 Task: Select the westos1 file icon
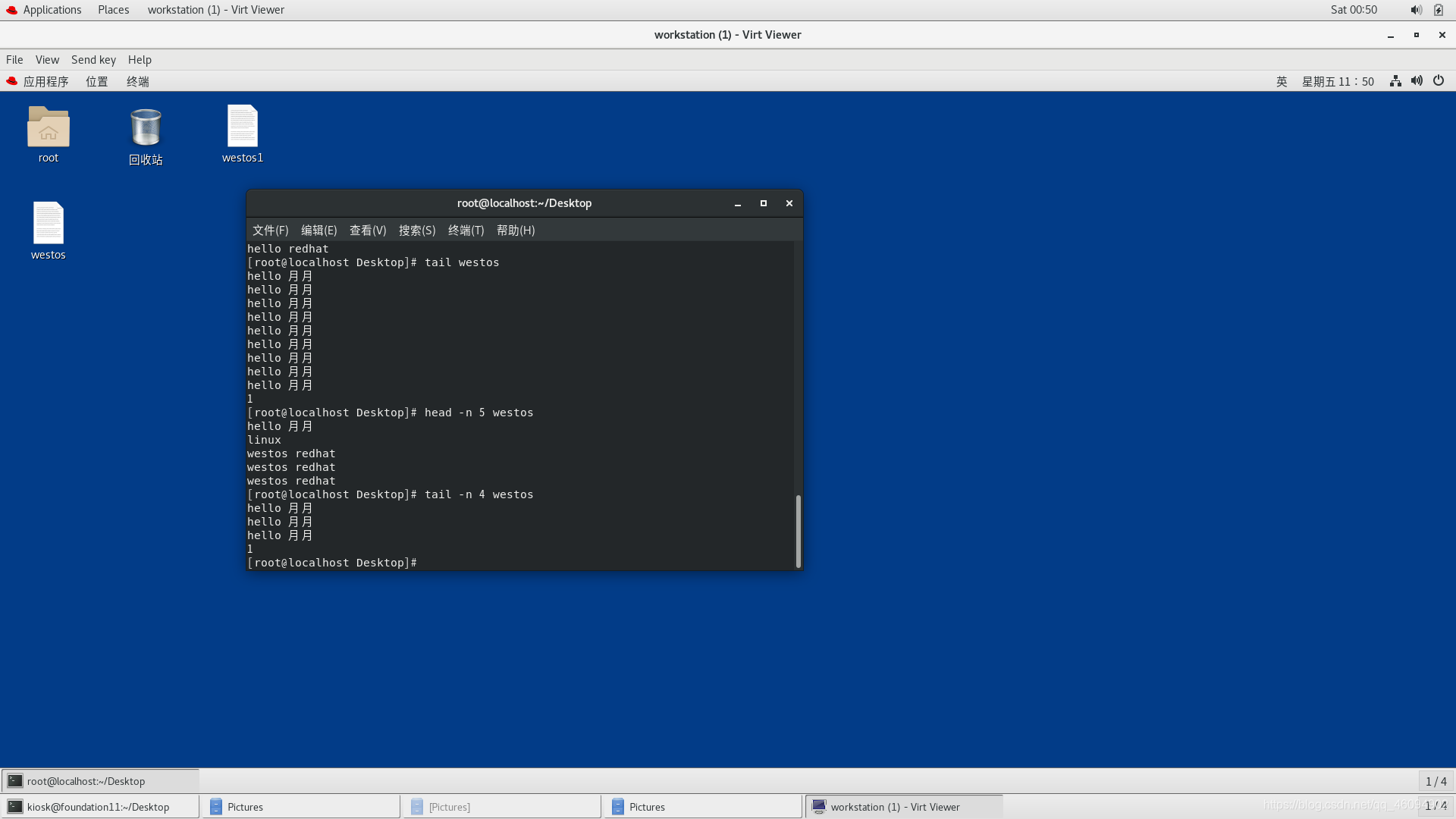(242, 127)
